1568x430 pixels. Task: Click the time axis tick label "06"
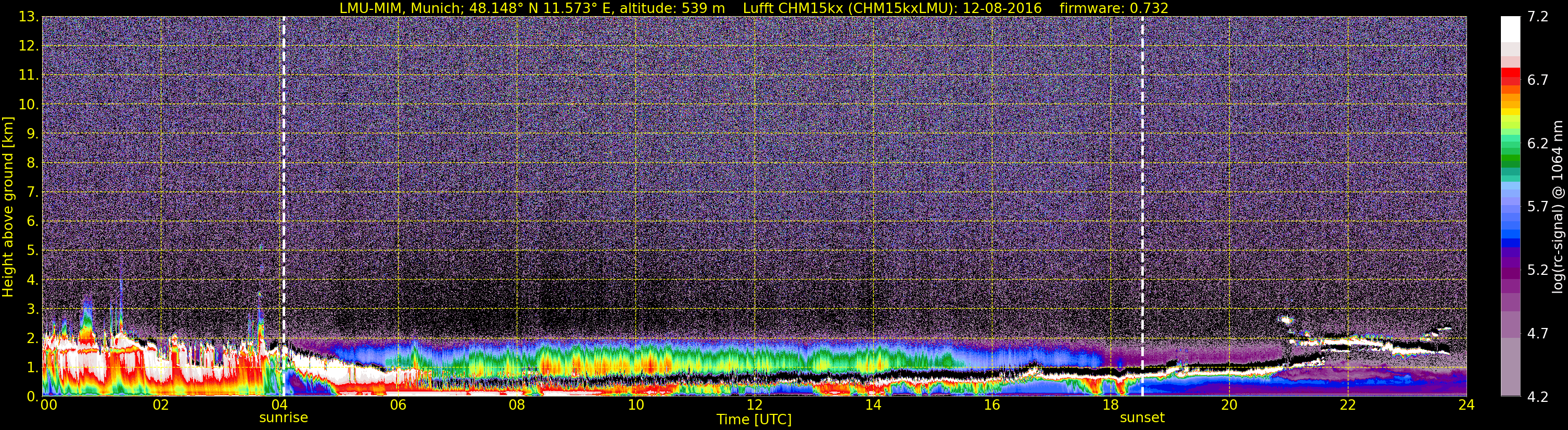(398, 405)
